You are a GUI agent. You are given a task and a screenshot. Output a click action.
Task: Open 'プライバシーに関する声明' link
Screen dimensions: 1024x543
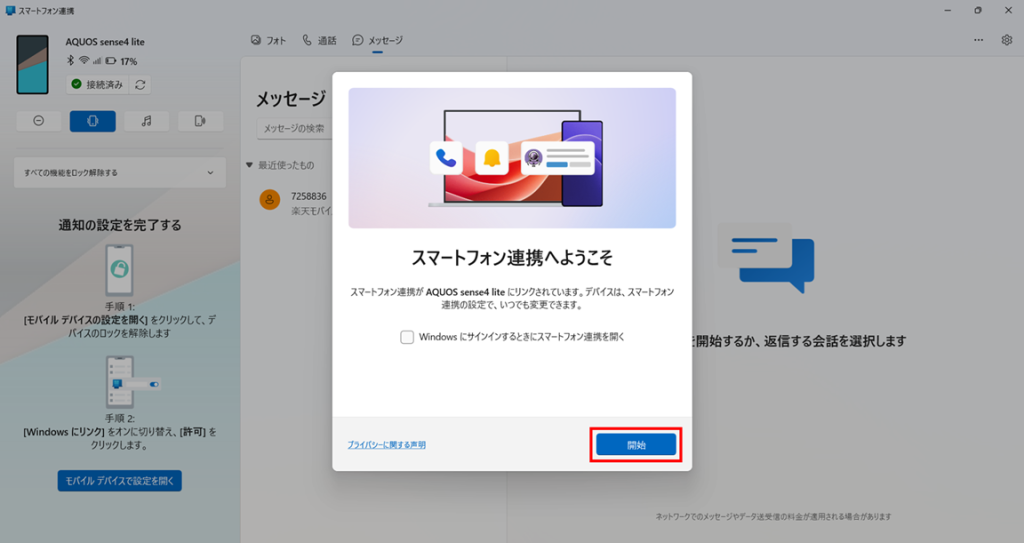point(386,445)
